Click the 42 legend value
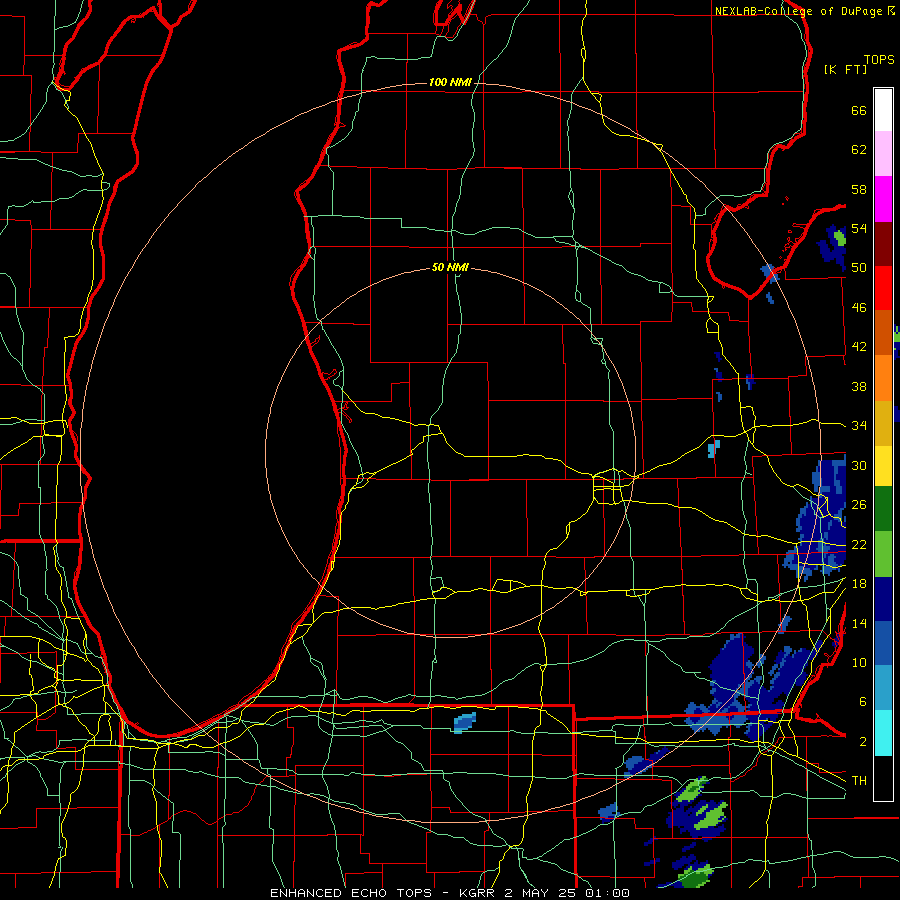900x900 pixels. point(859,346)
